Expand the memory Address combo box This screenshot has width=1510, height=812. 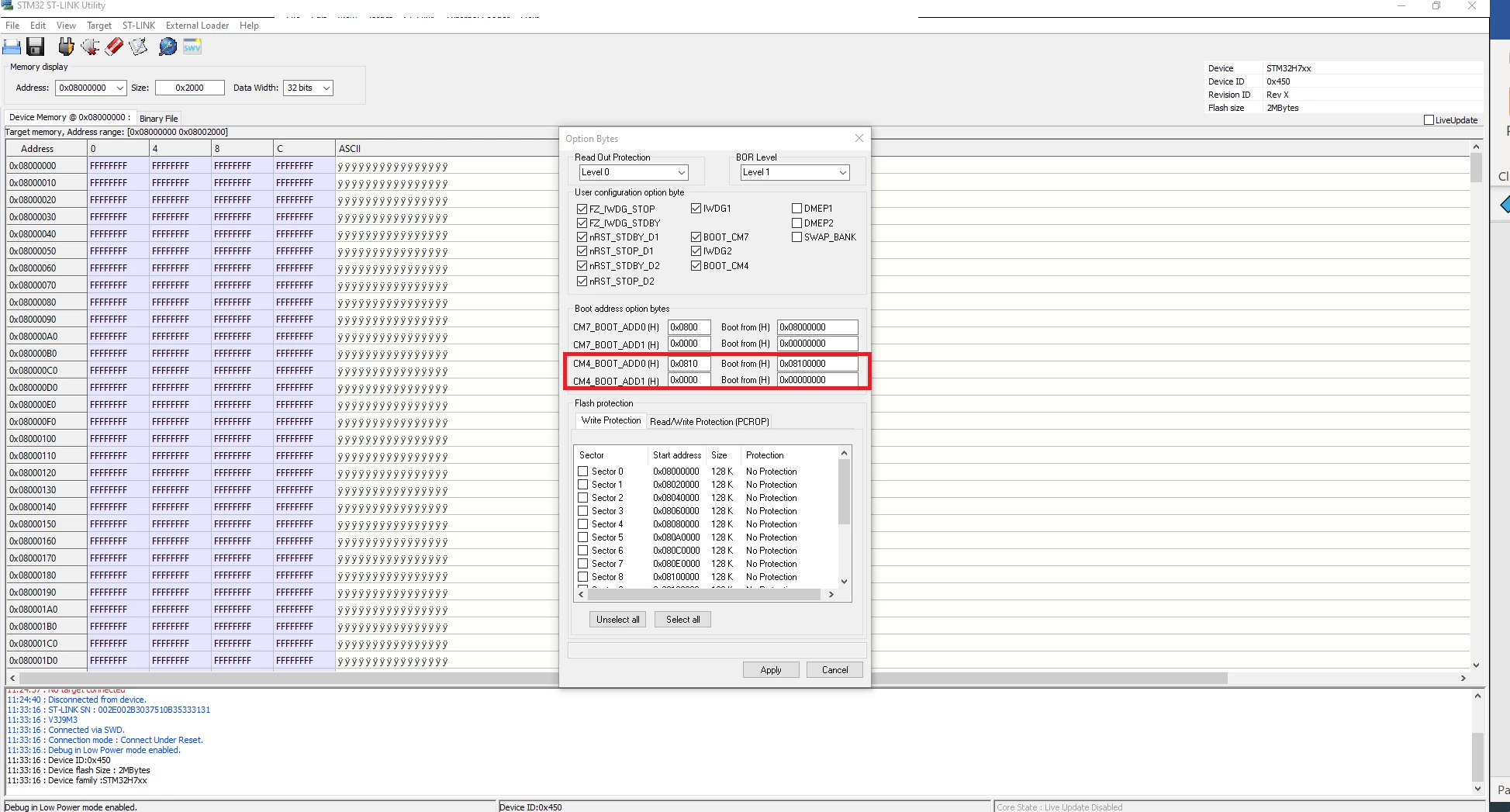point(120,88)
